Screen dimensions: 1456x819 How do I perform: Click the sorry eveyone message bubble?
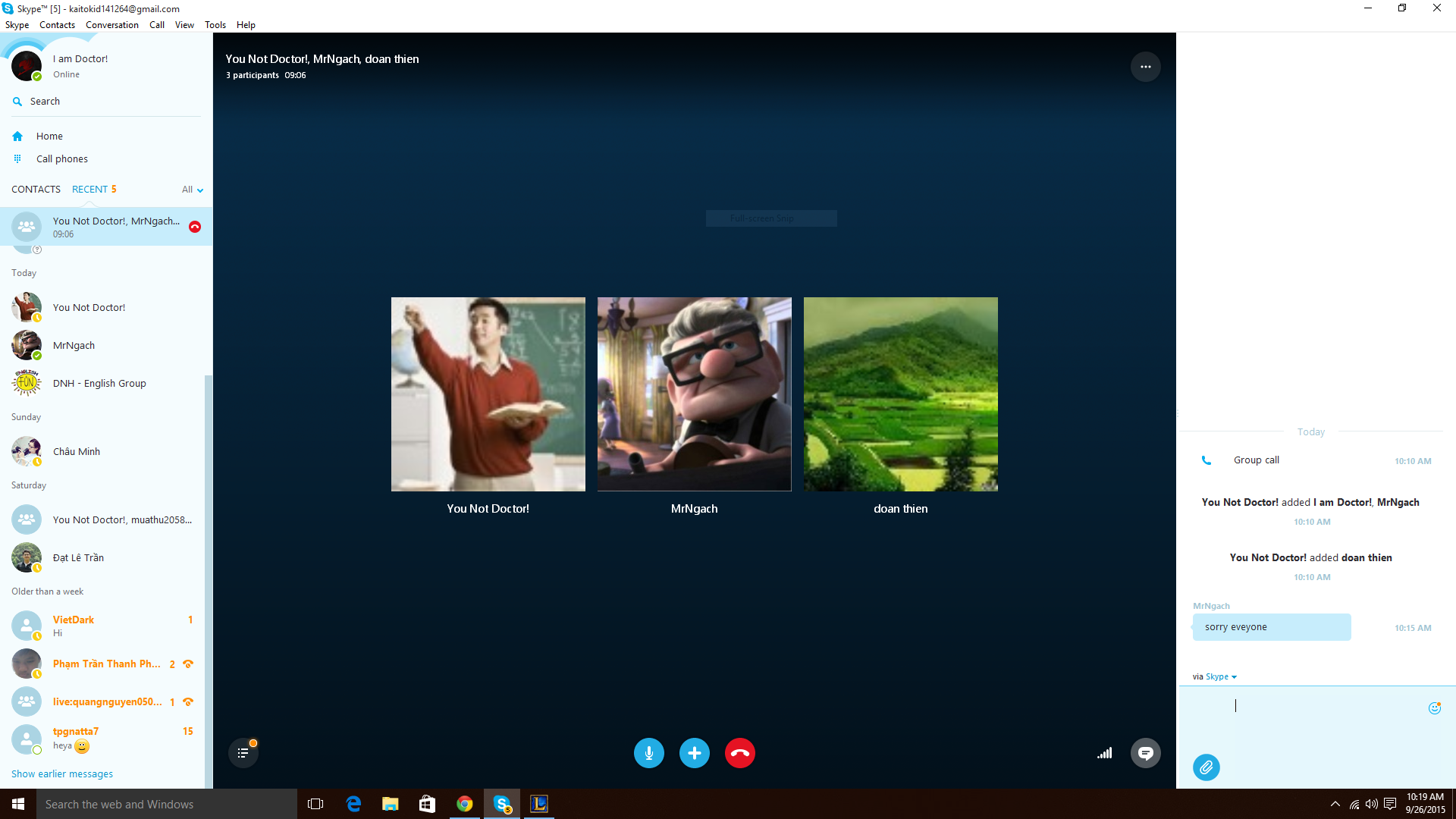[x=1272, y=627]
